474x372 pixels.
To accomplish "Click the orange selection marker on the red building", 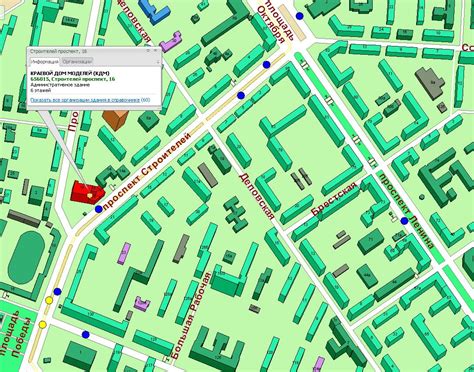I will pyautogui.click(x=89, y=195).
